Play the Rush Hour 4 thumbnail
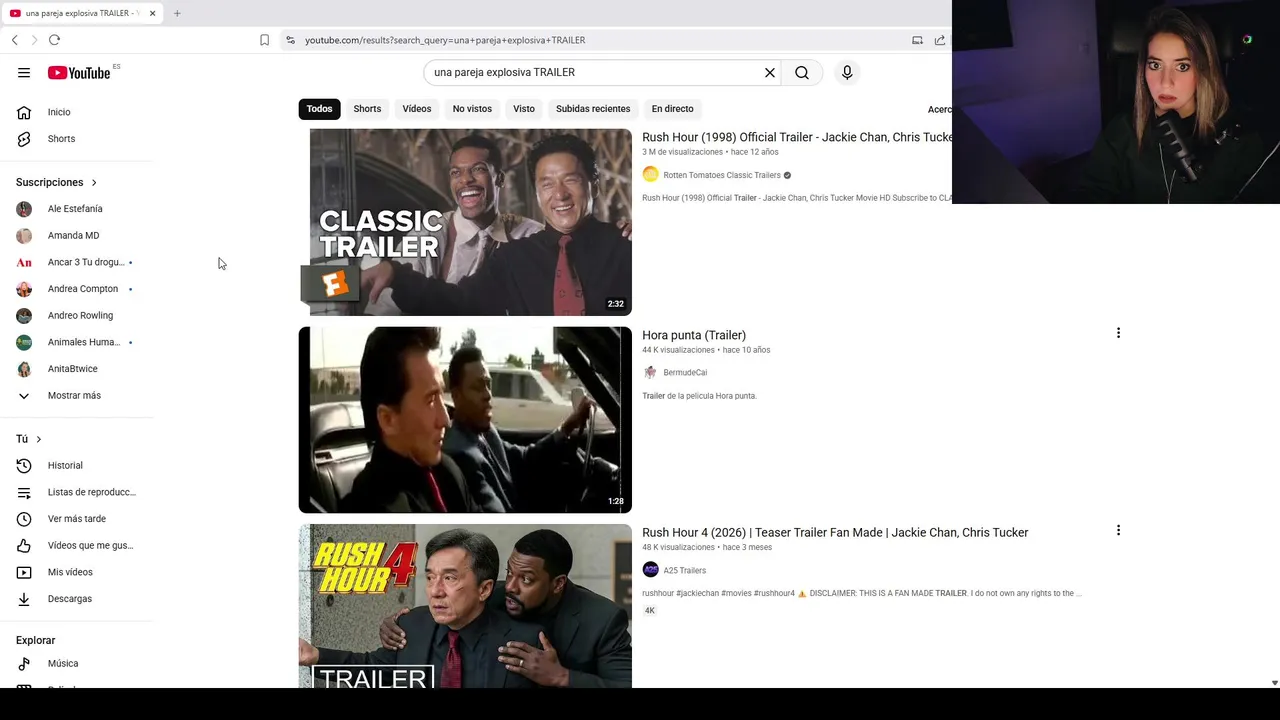Screen dimensions: 1280x720 coord(465,606)
